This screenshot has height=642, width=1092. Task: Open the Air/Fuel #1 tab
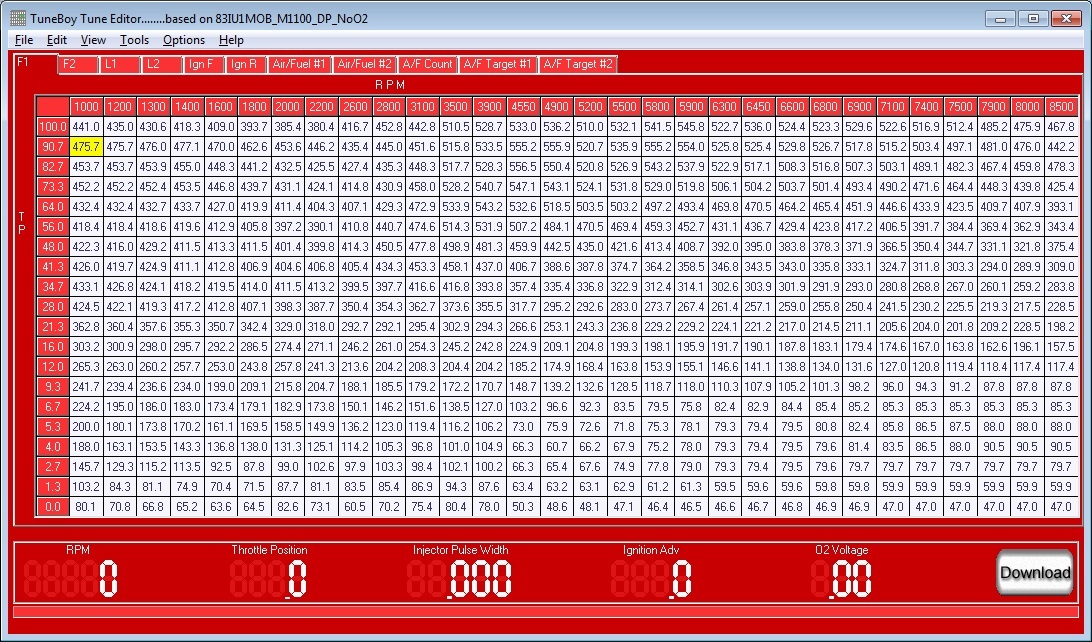[x=301, y=64]
